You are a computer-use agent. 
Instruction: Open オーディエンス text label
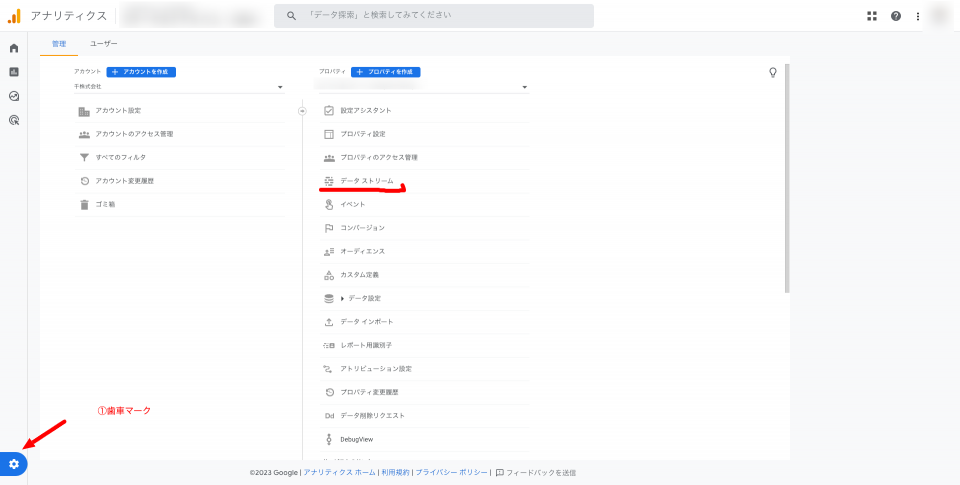[x=362, y=252]
